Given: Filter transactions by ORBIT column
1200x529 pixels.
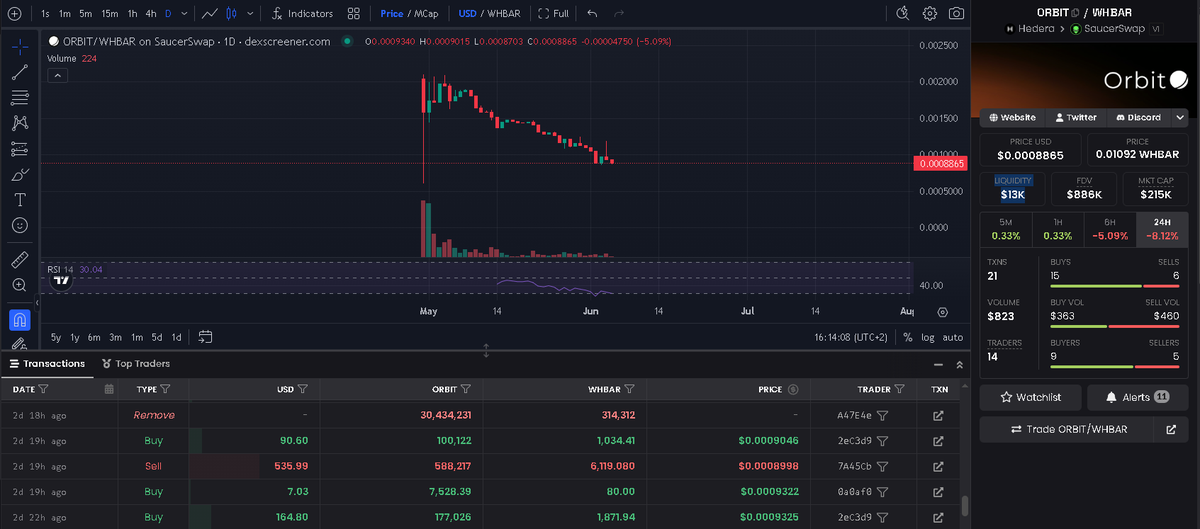Looking at the screenshot, I should coord(466,389).
